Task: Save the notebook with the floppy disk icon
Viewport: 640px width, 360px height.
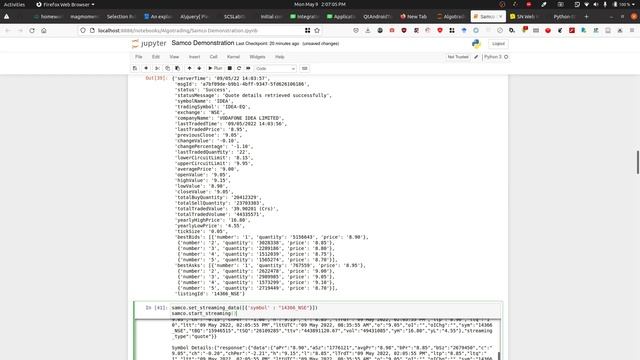Action: 135,68
